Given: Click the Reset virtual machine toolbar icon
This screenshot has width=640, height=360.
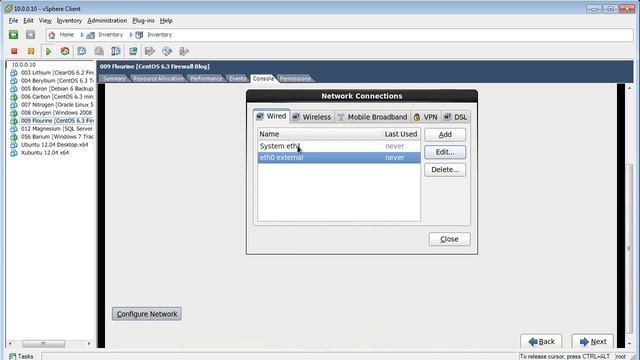Looking at the screenshot, I should pos(65,51).
